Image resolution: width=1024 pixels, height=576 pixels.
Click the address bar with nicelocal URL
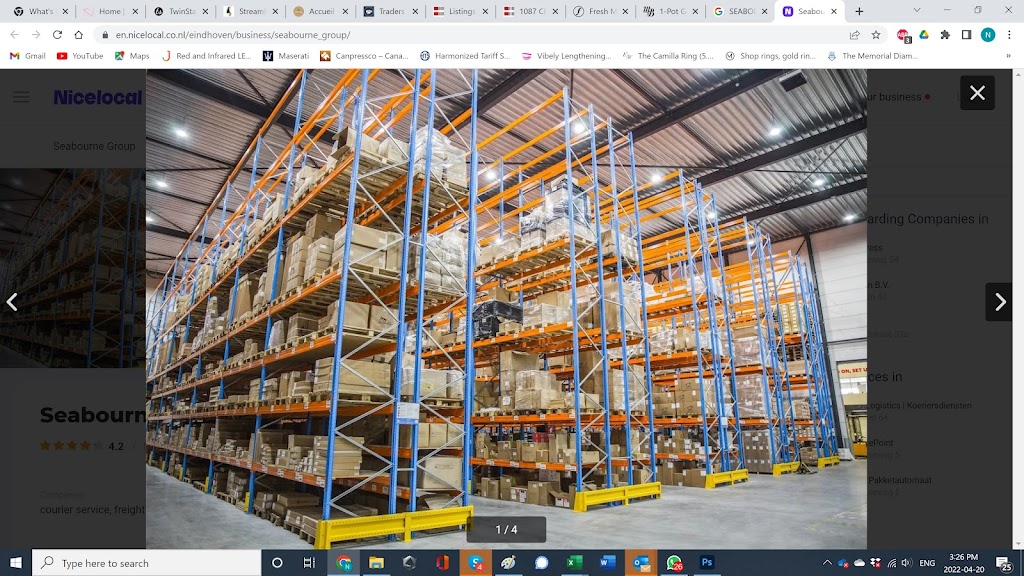477,35
